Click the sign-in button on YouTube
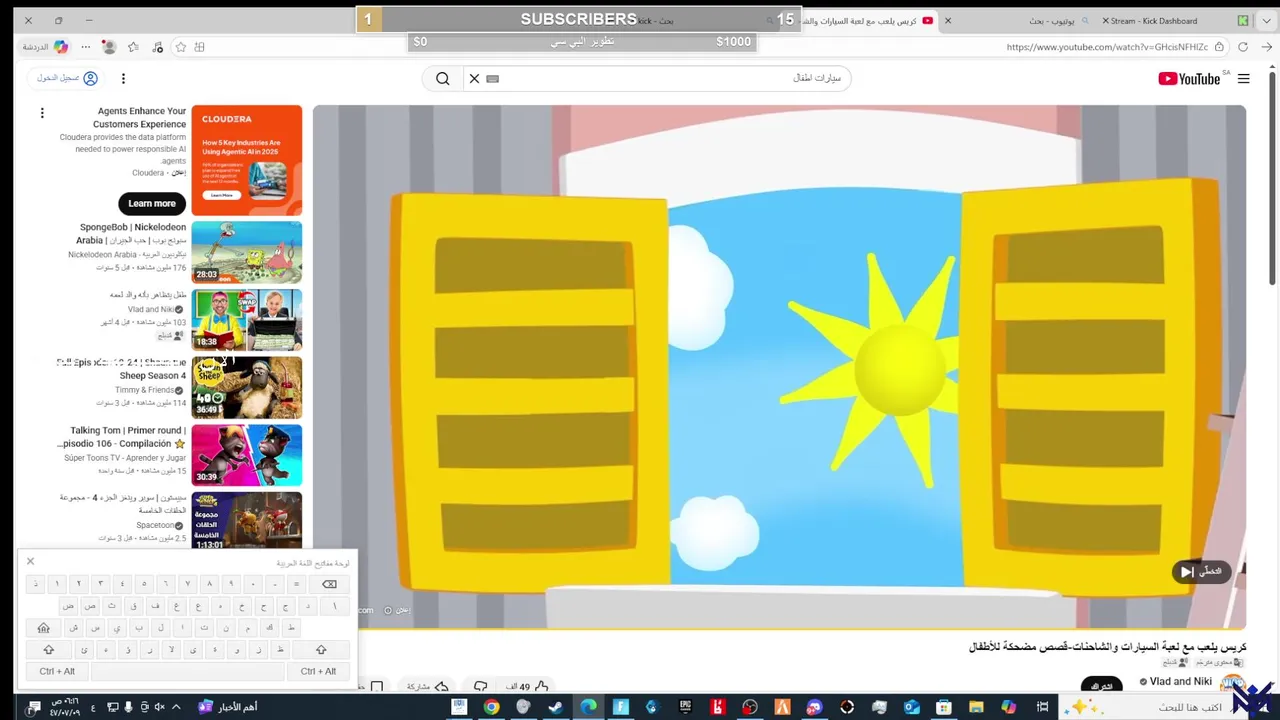This screenshot has height=720, width=1280. (x=68, y=78)
